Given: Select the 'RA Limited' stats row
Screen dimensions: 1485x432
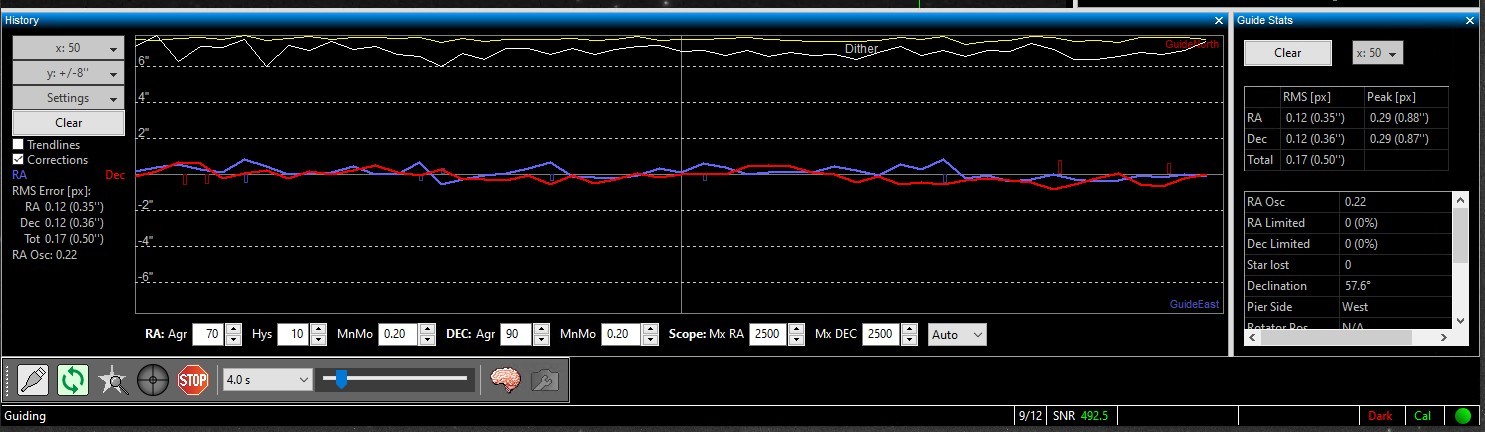Looking at the screenshot, I should [1347, 223].
